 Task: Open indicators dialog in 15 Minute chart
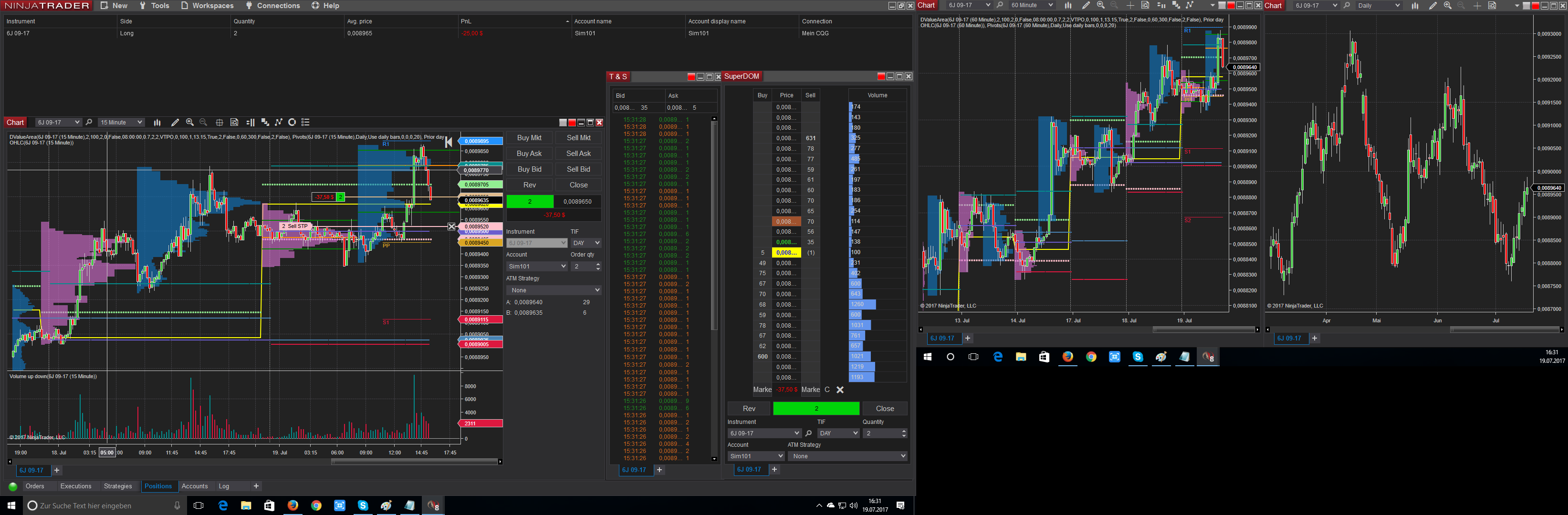point(265,122)
